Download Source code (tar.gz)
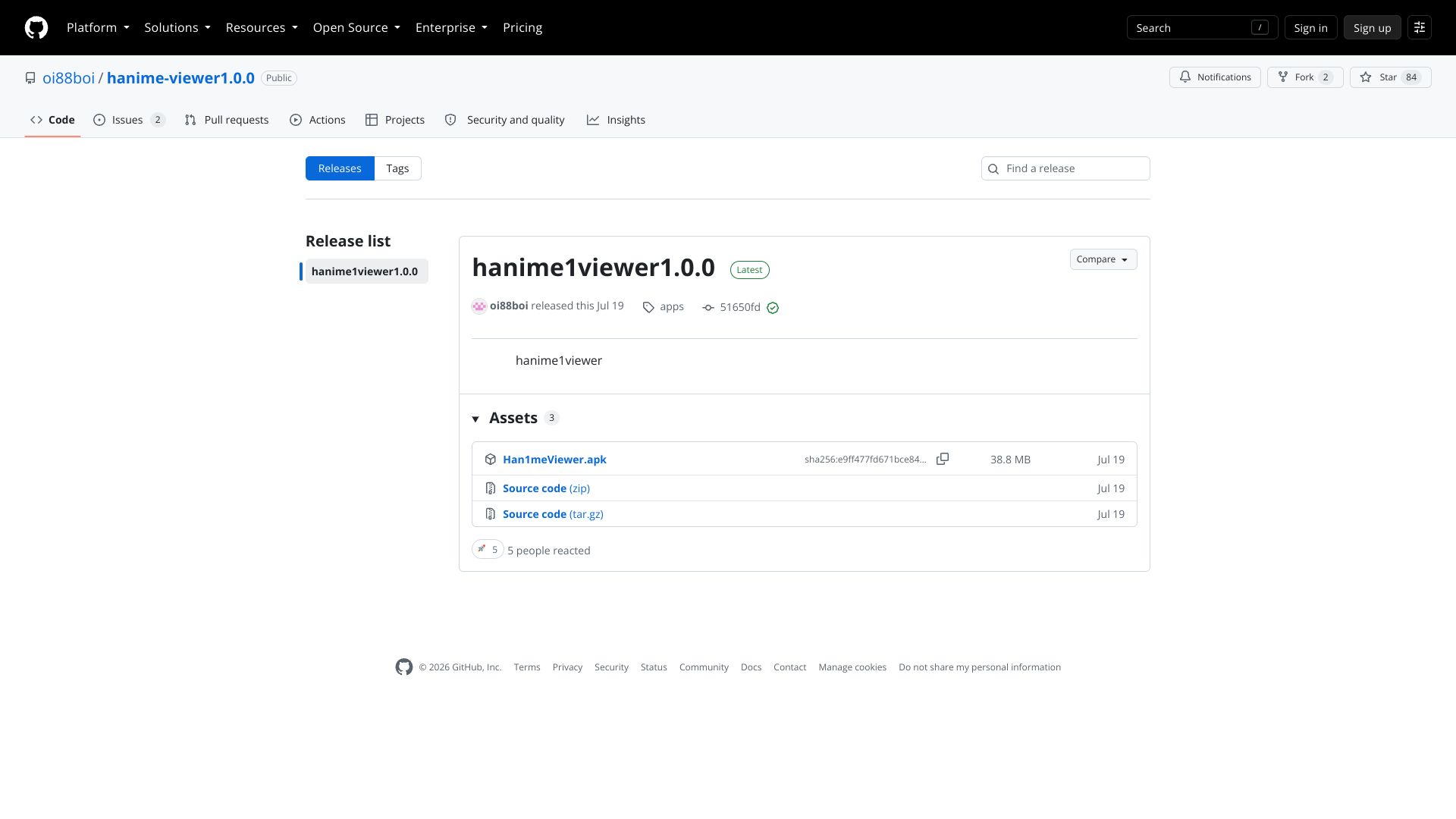 [x=553, y=514]
